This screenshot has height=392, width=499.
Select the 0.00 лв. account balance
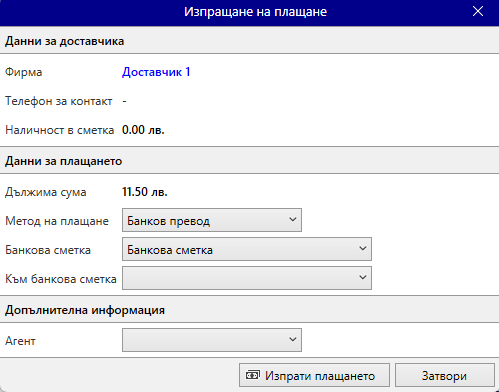click(x=143, y=130)
